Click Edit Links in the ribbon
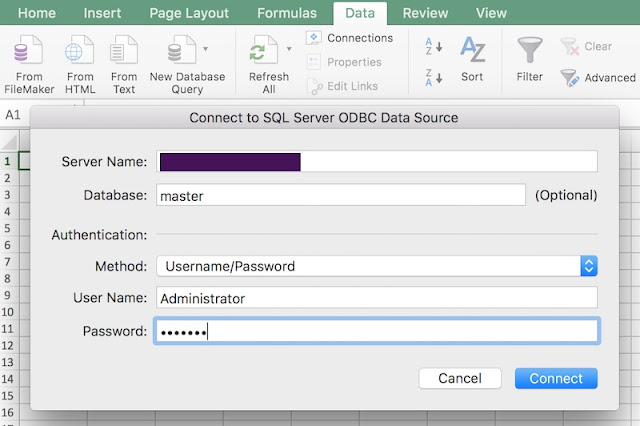640x426 pixels. [342, 86]
